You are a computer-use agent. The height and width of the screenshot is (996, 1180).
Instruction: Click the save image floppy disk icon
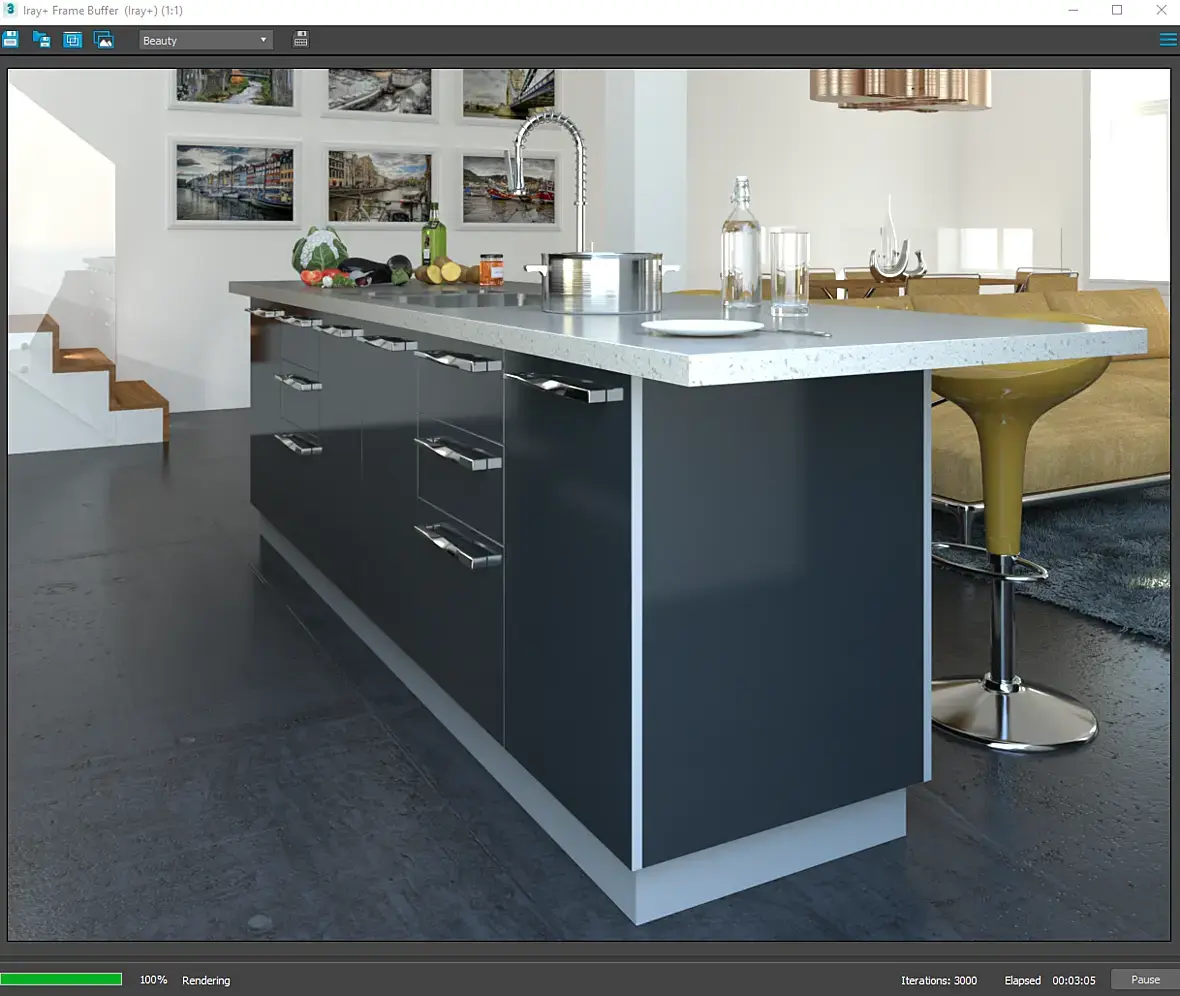click(x=11, y=40)
